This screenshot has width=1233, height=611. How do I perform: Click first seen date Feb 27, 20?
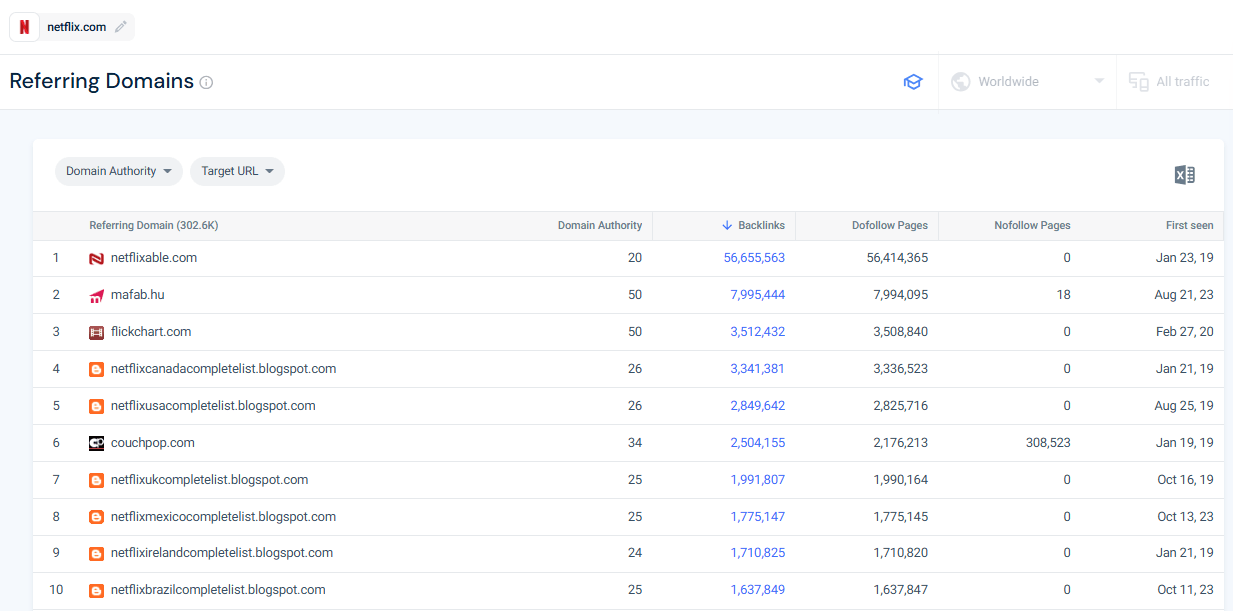[1185, 332]
